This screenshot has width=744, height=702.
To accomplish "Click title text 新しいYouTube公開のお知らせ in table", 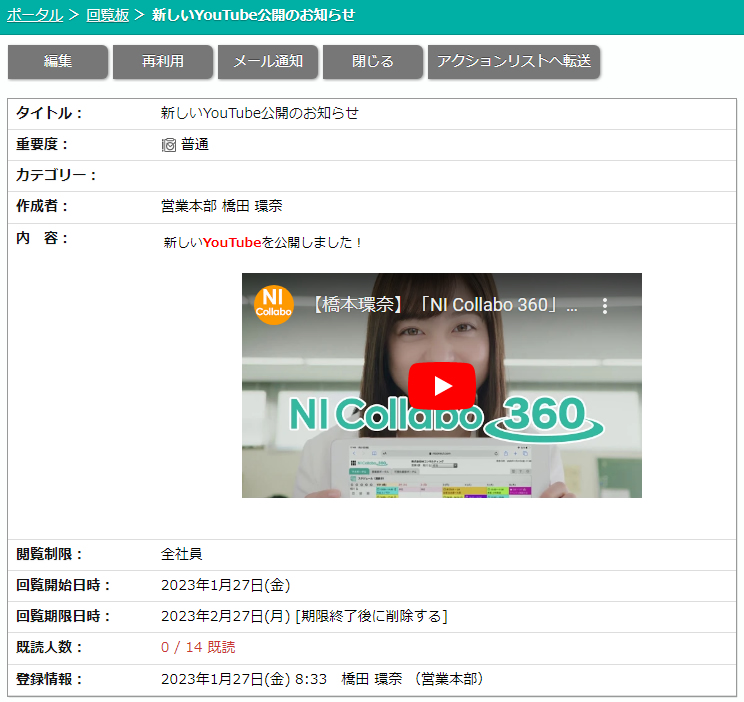I will [x=260, y=113].
